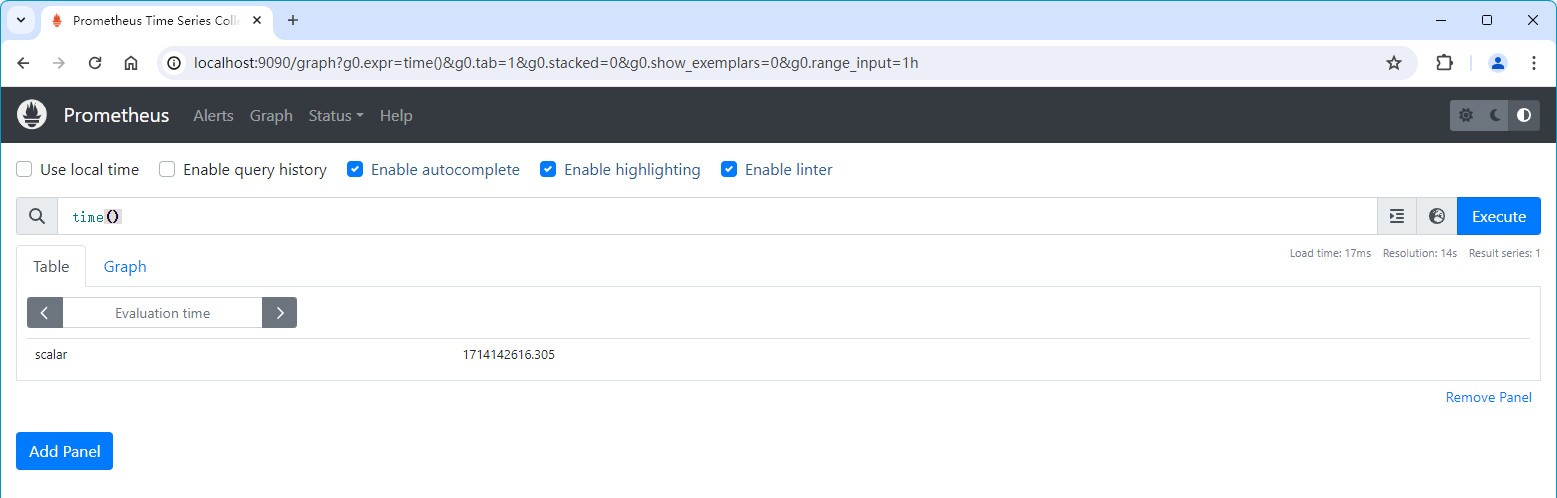Minimize the Chrome window

point(1441,20)
